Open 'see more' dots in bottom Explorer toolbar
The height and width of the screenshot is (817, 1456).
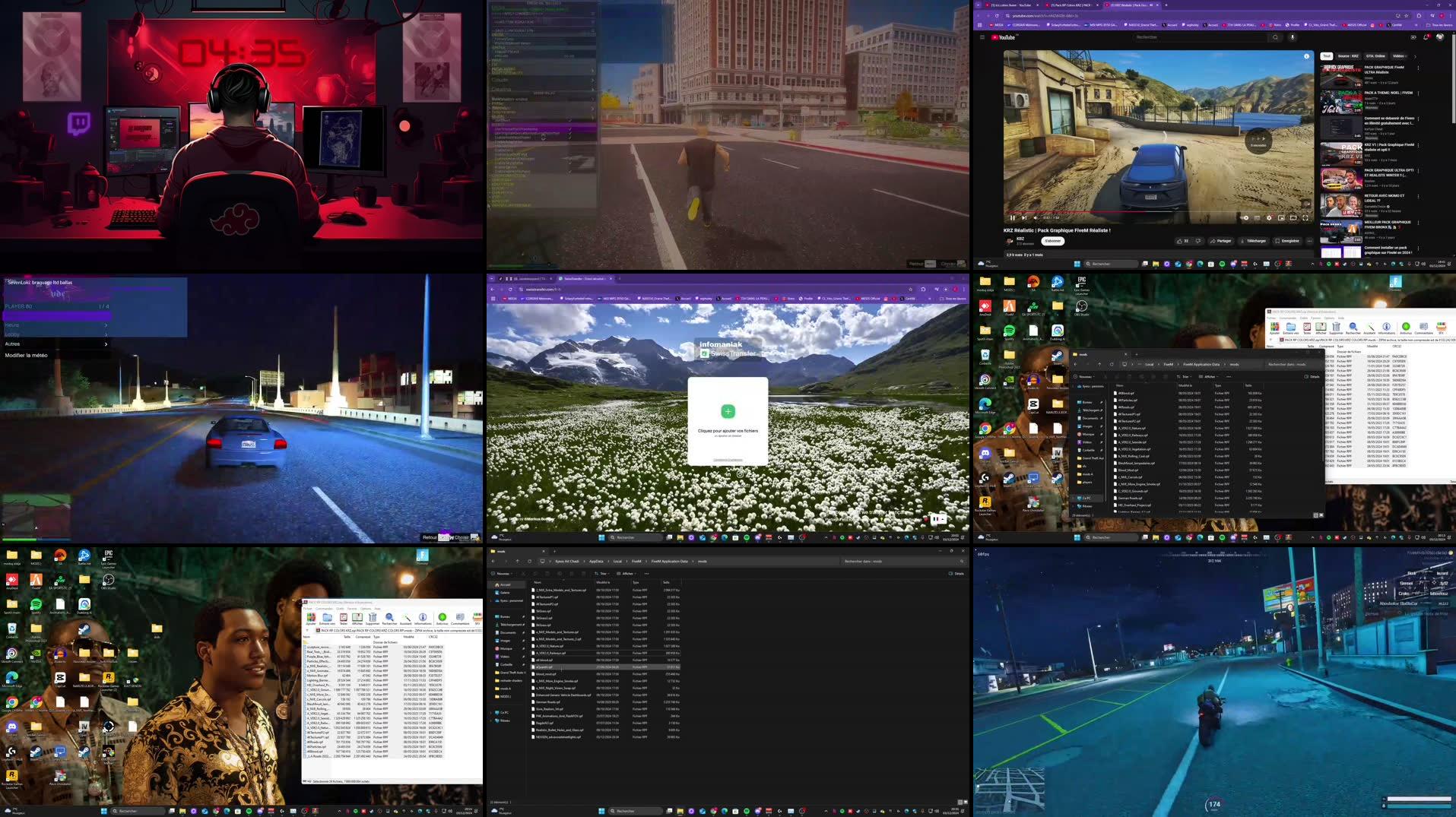(x=646, y=574)
